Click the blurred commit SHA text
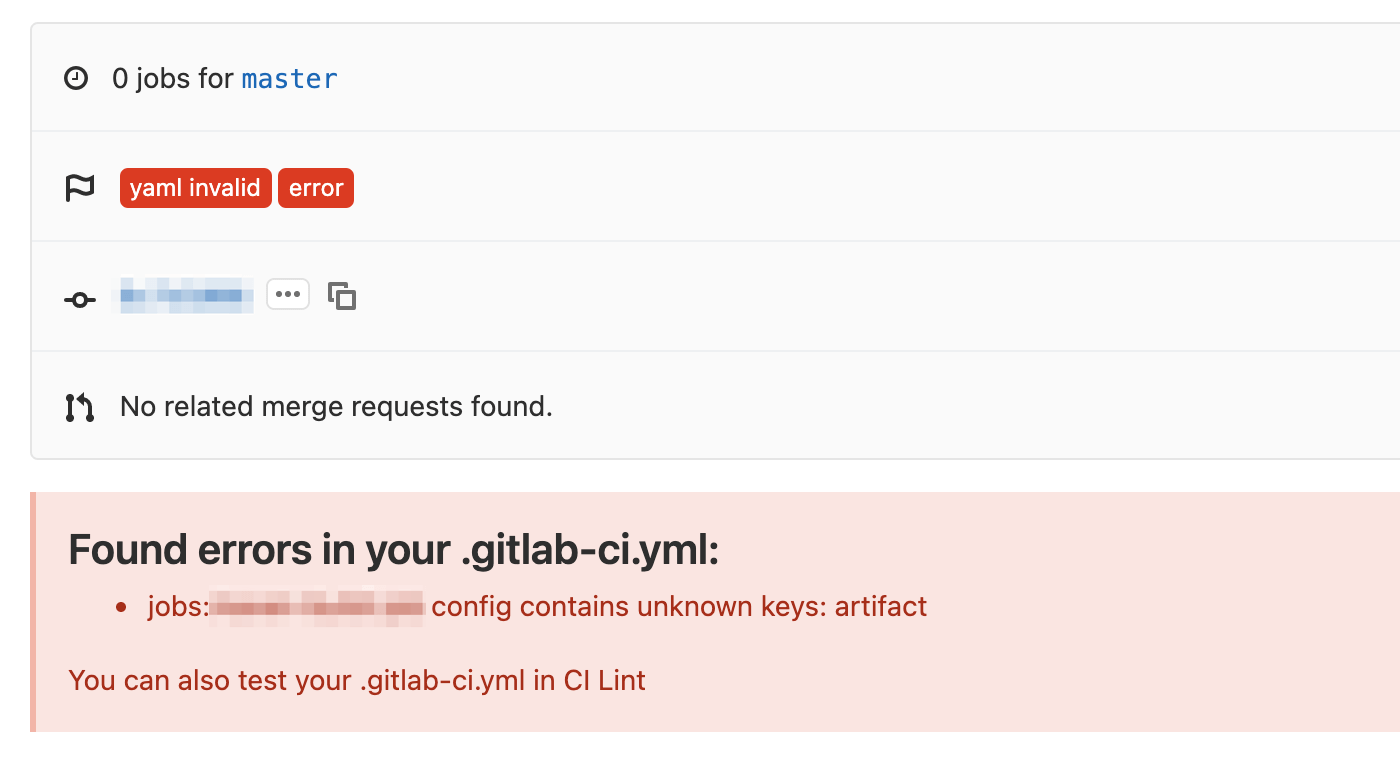The image size is (1400, 760). [184, 296]
